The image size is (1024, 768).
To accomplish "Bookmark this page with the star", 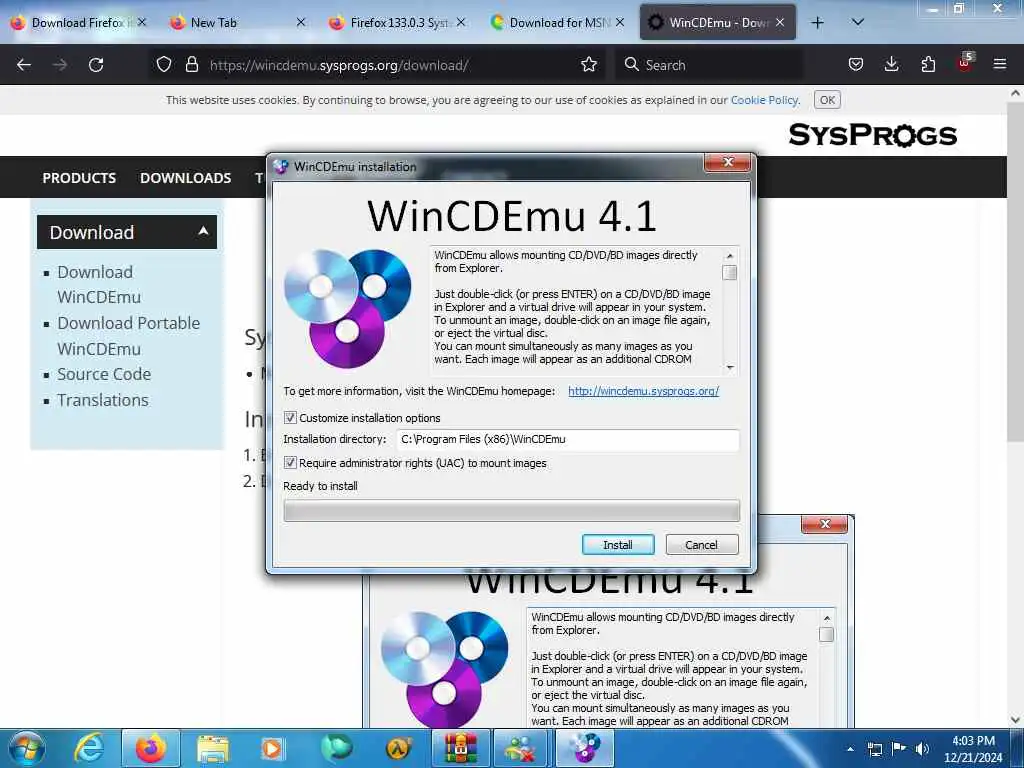I will 589,65.
